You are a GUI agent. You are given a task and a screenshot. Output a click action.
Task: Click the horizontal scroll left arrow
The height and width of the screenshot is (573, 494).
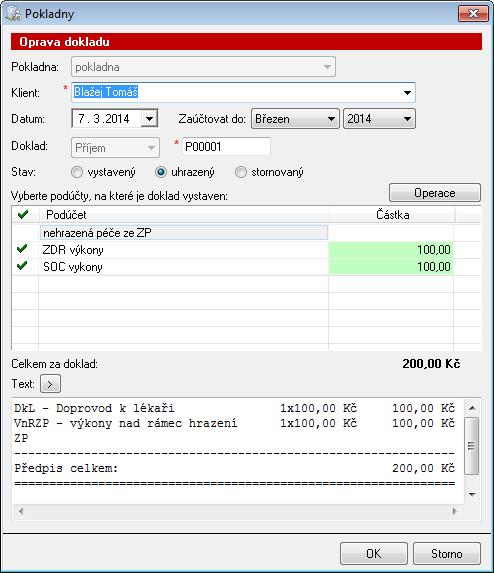pyautogui.click(x=21, y=511)
